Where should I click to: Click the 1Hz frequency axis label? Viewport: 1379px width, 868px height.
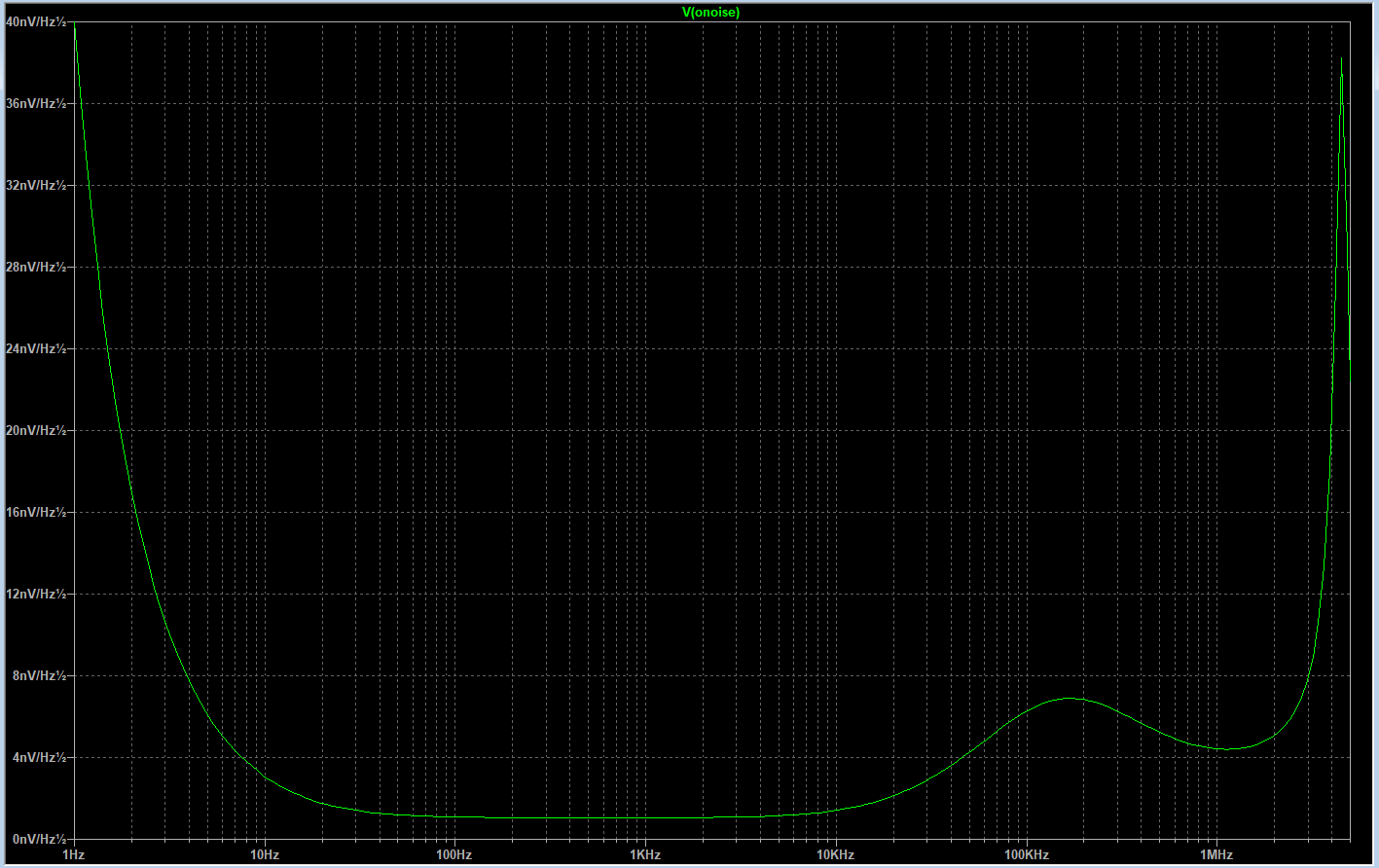point(73,855)
